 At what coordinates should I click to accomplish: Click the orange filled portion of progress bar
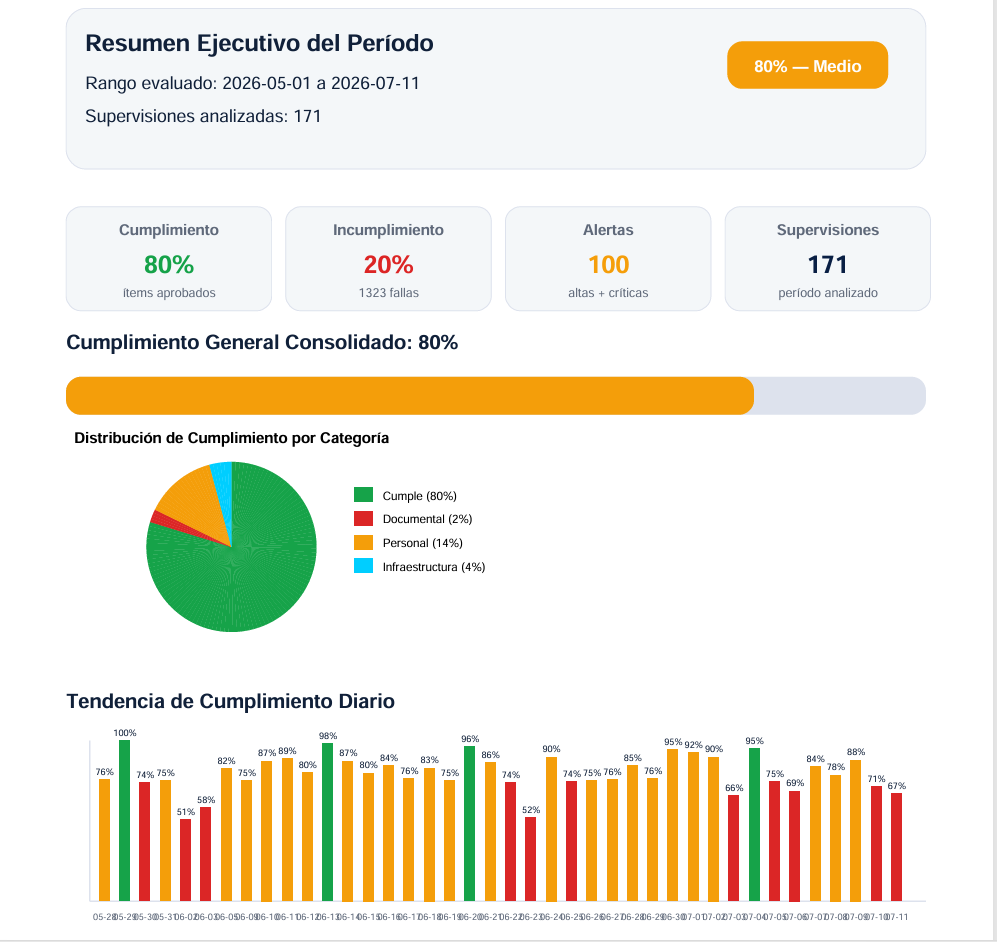(409, 396)
